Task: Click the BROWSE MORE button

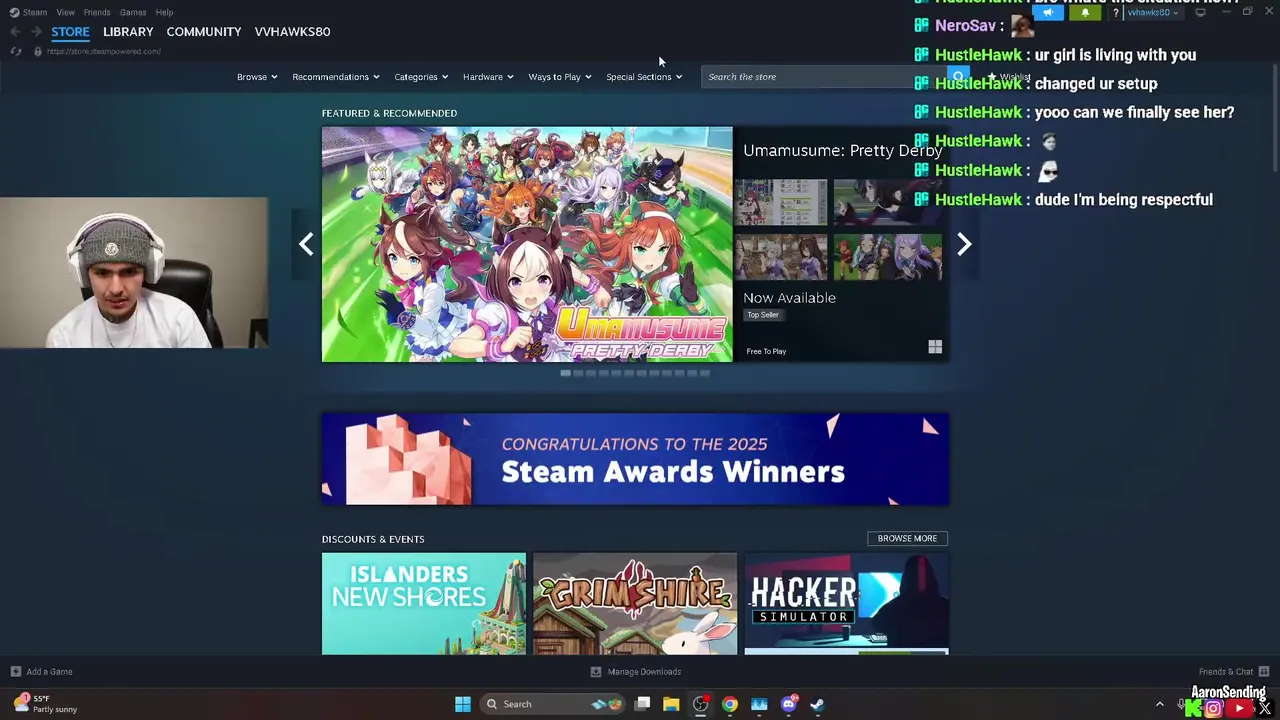Action: point(907,538)
